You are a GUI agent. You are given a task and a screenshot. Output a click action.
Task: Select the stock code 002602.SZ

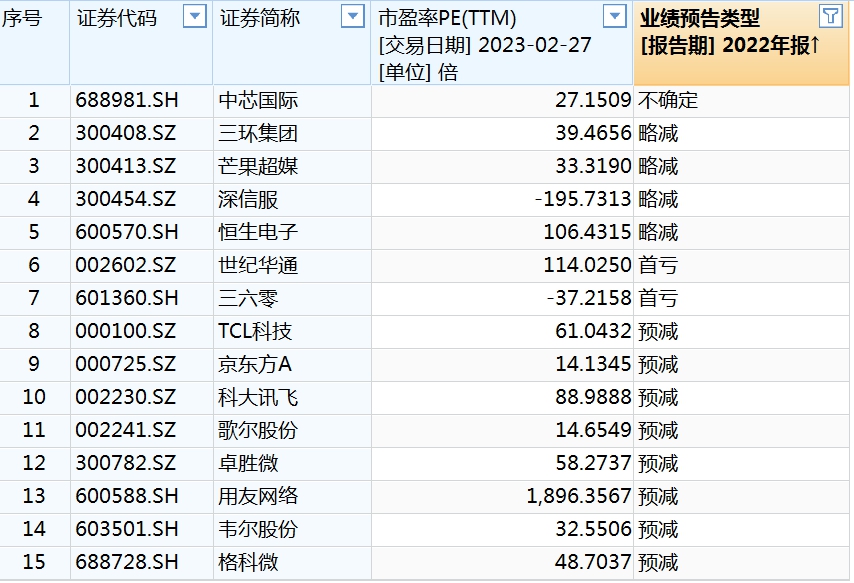click(x=126, y=265)
